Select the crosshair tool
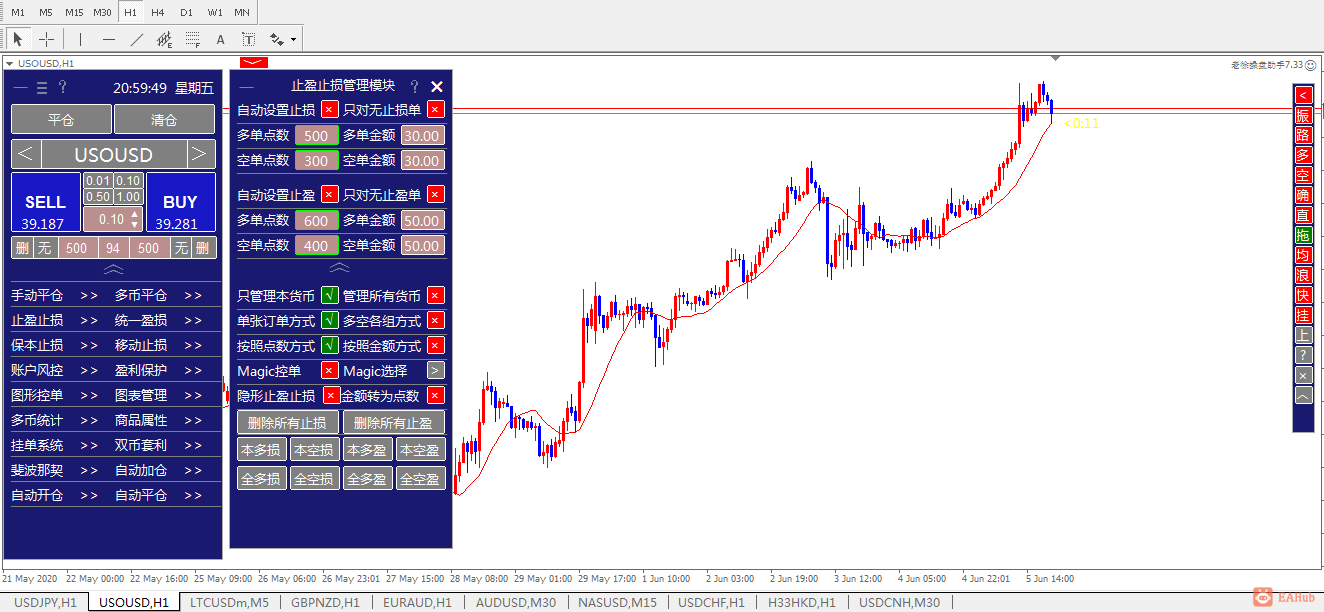The image size is (1324, 612). [x=47, y=39]
